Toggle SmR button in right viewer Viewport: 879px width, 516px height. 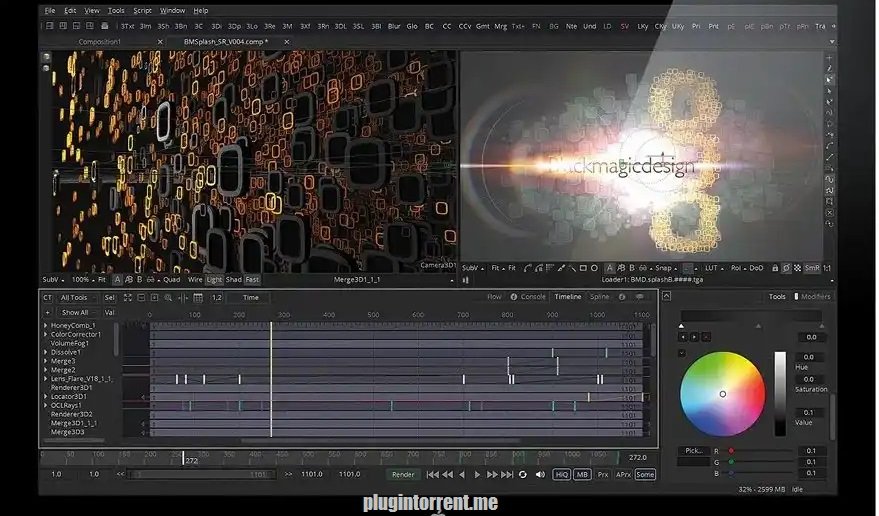coord(812,269)
